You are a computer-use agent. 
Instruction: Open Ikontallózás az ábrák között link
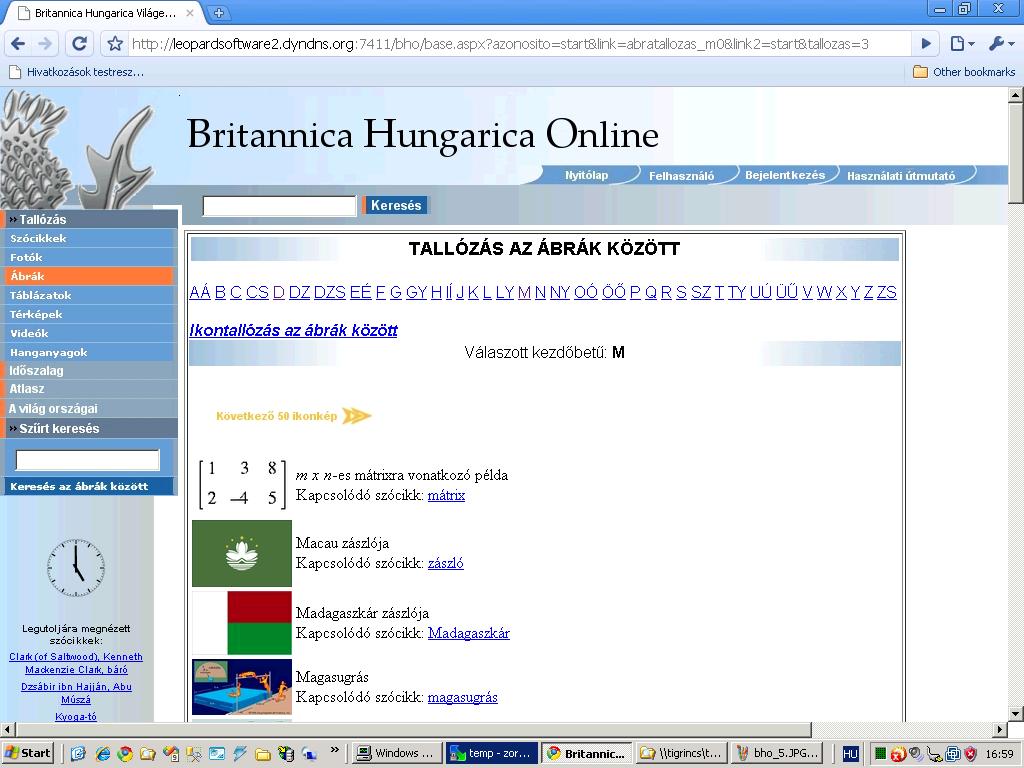coord(293,330)
